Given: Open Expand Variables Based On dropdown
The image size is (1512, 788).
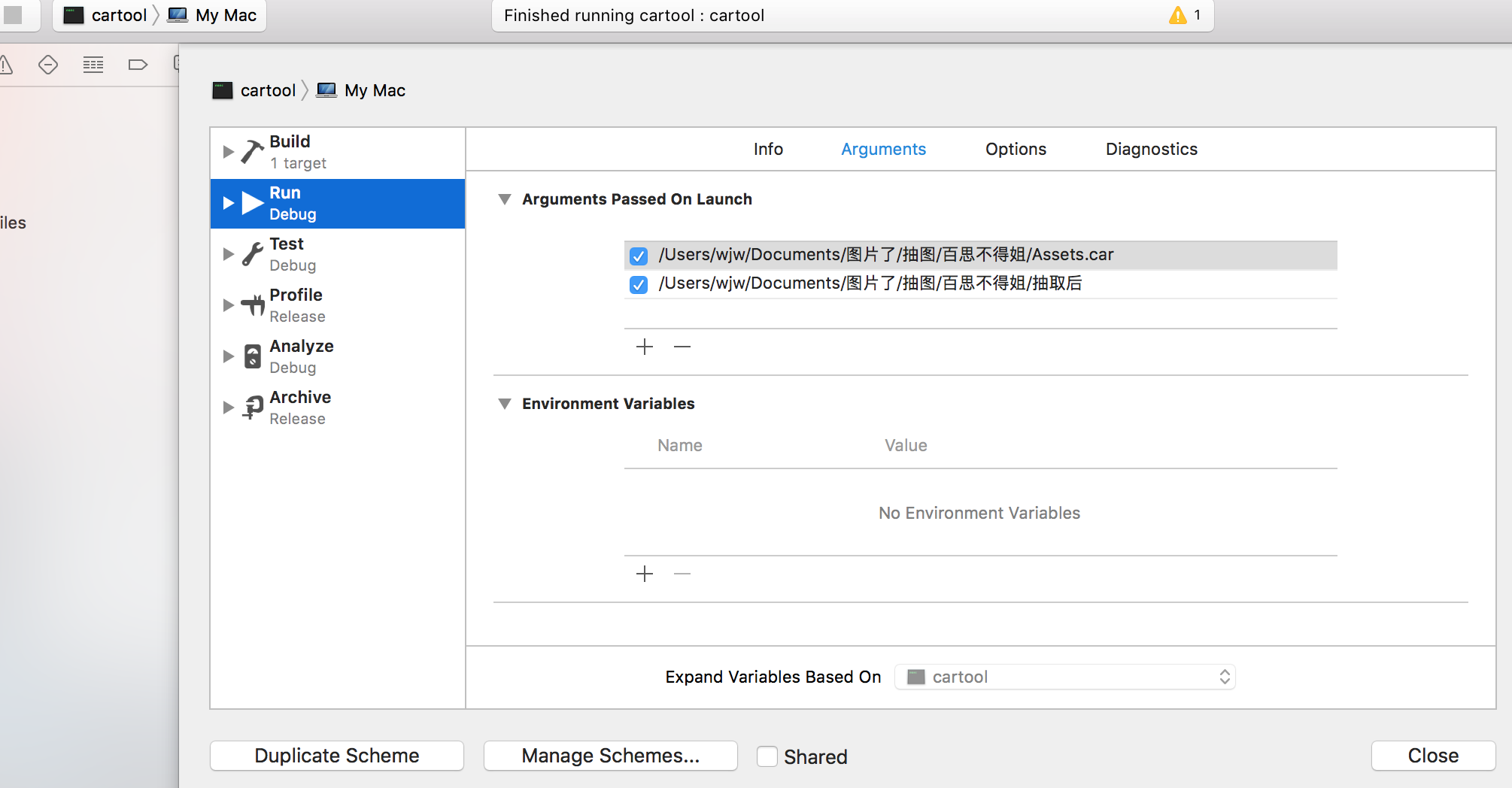Looking at the screenshot, I should [x=1065, y=677].
